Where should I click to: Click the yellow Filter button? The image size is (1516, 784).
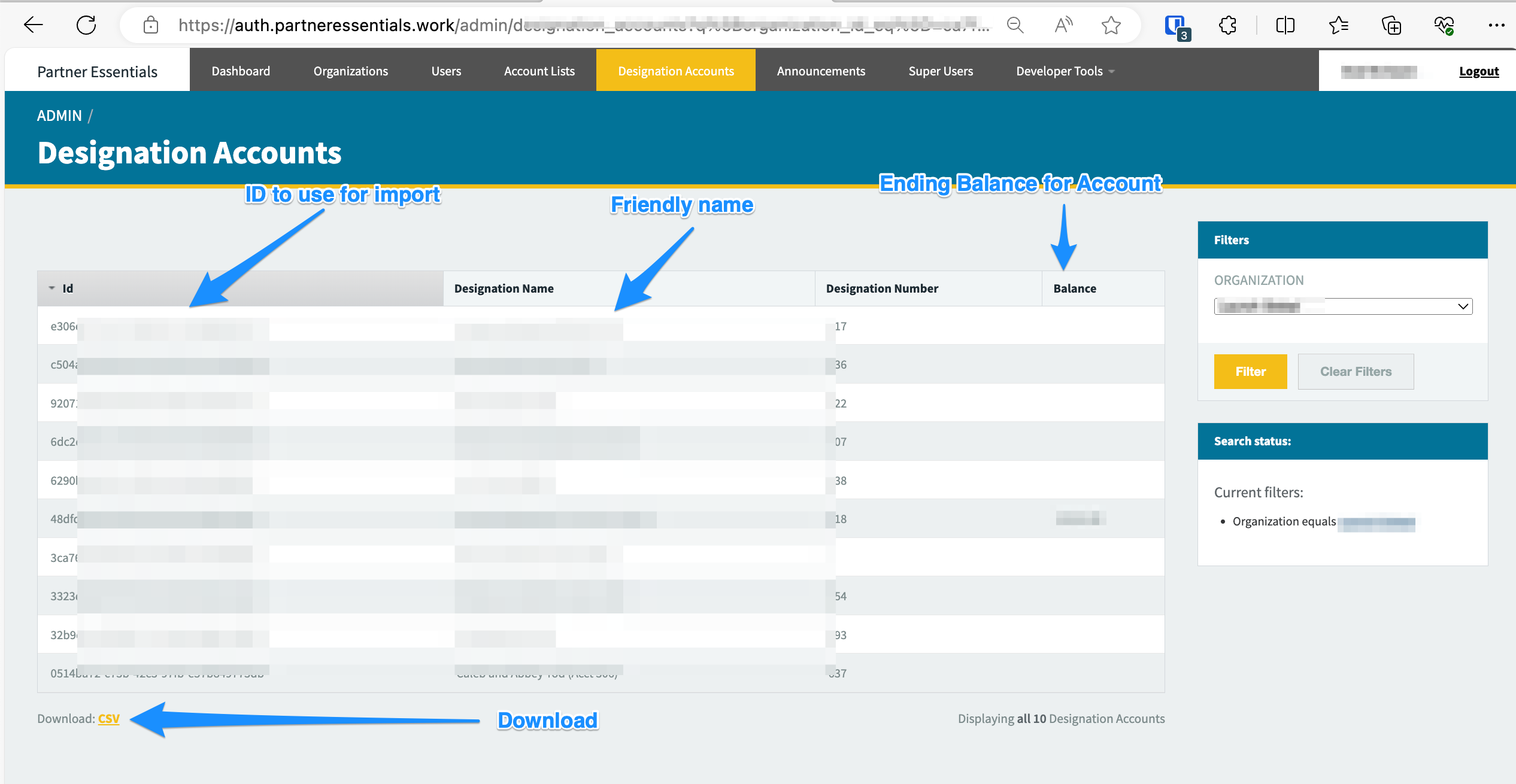click(x=1250, y=372)
